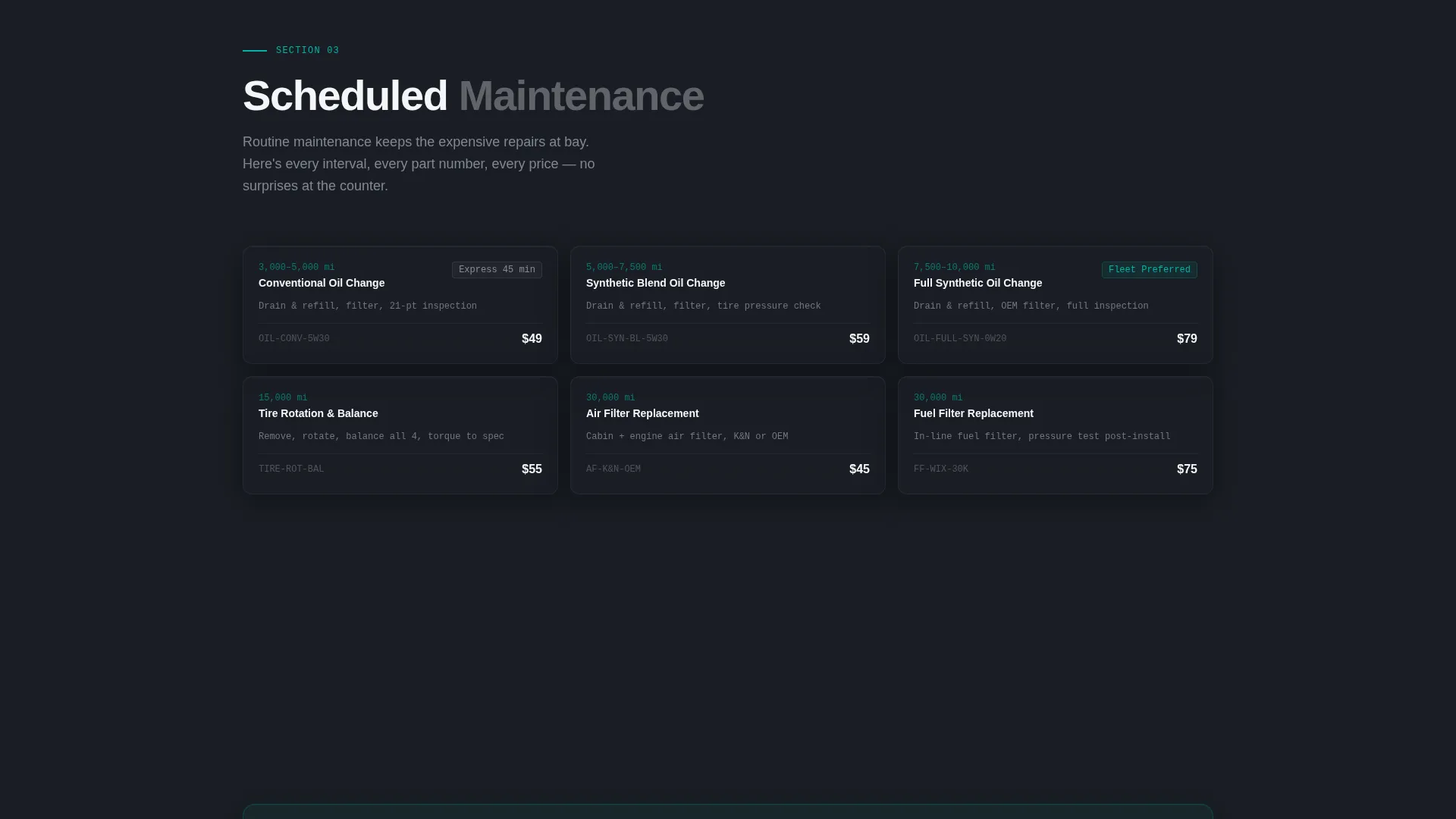Click the $49 conventional oil price
Image resolution: width=1456 pixels, height=819 pixels.
pyautogui.click(x=532, y=339)
